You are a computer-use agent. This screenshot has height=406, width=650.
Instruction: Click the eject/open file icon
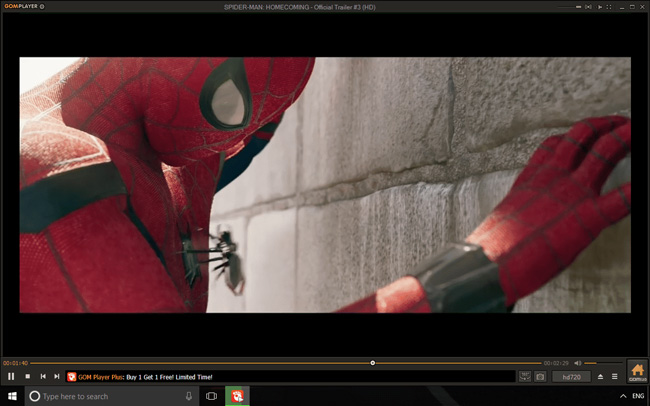(x=600, y=377)
